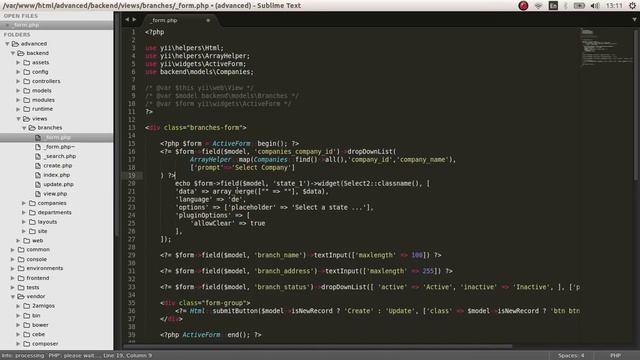Click the runtime folder icon
This screenshot has height=360, width=640.
[27, 109]
